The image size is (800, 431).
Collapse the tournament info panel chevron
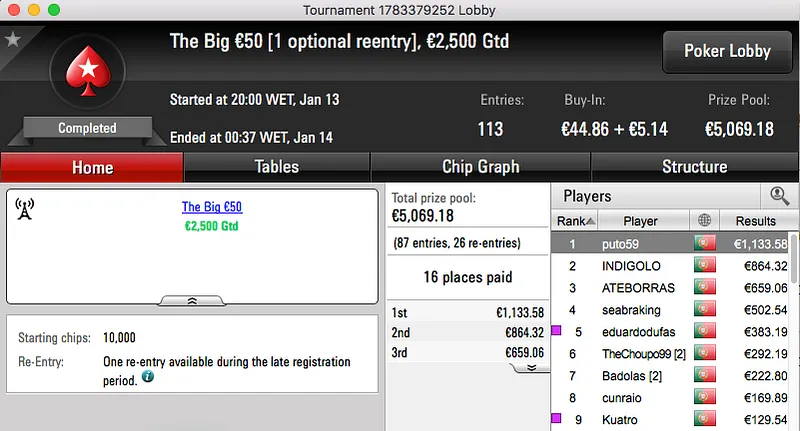(x=192, y=299)
